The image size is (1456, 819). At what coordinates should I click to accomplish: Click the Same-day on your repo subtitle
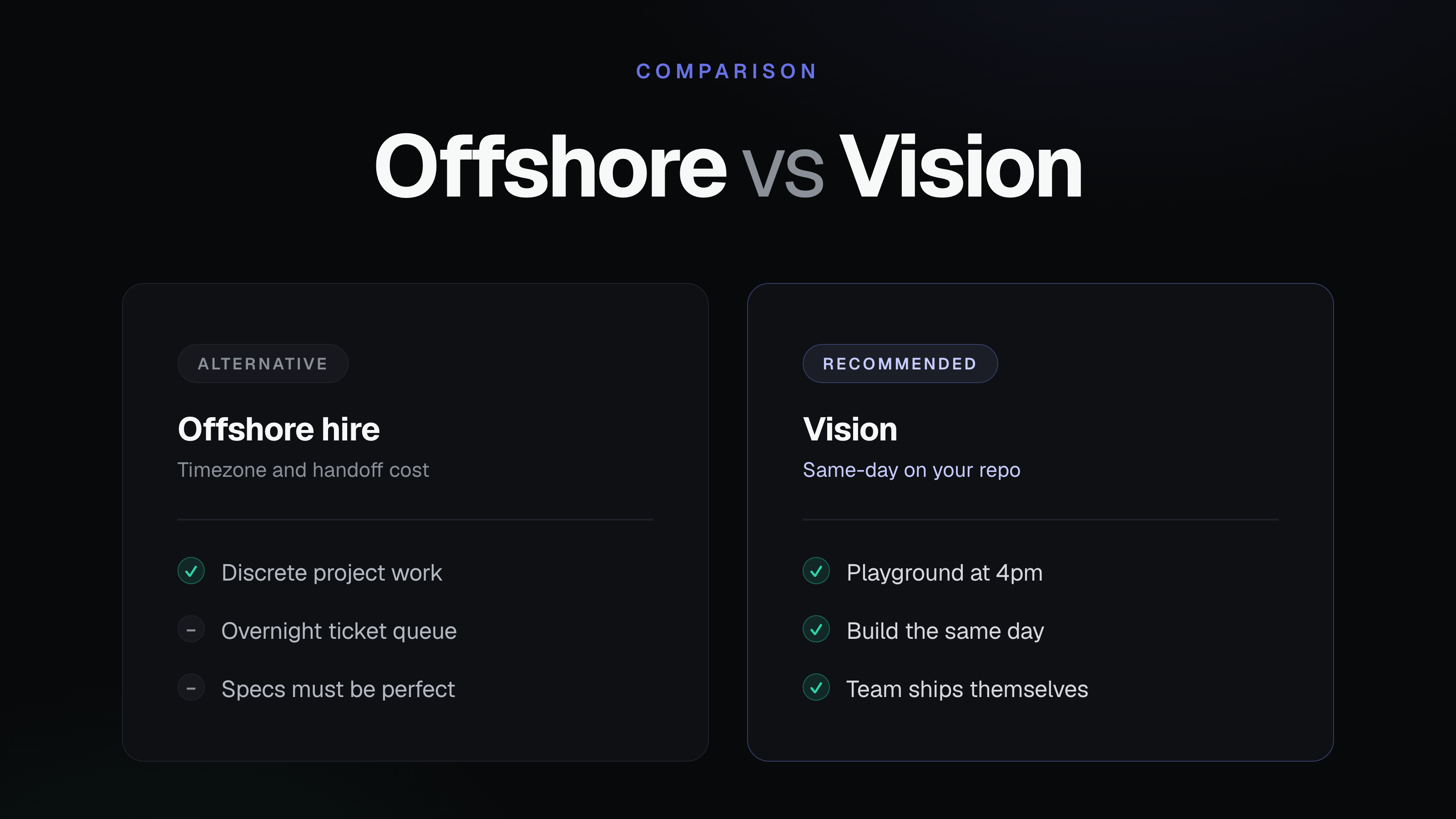pos(911,470)
